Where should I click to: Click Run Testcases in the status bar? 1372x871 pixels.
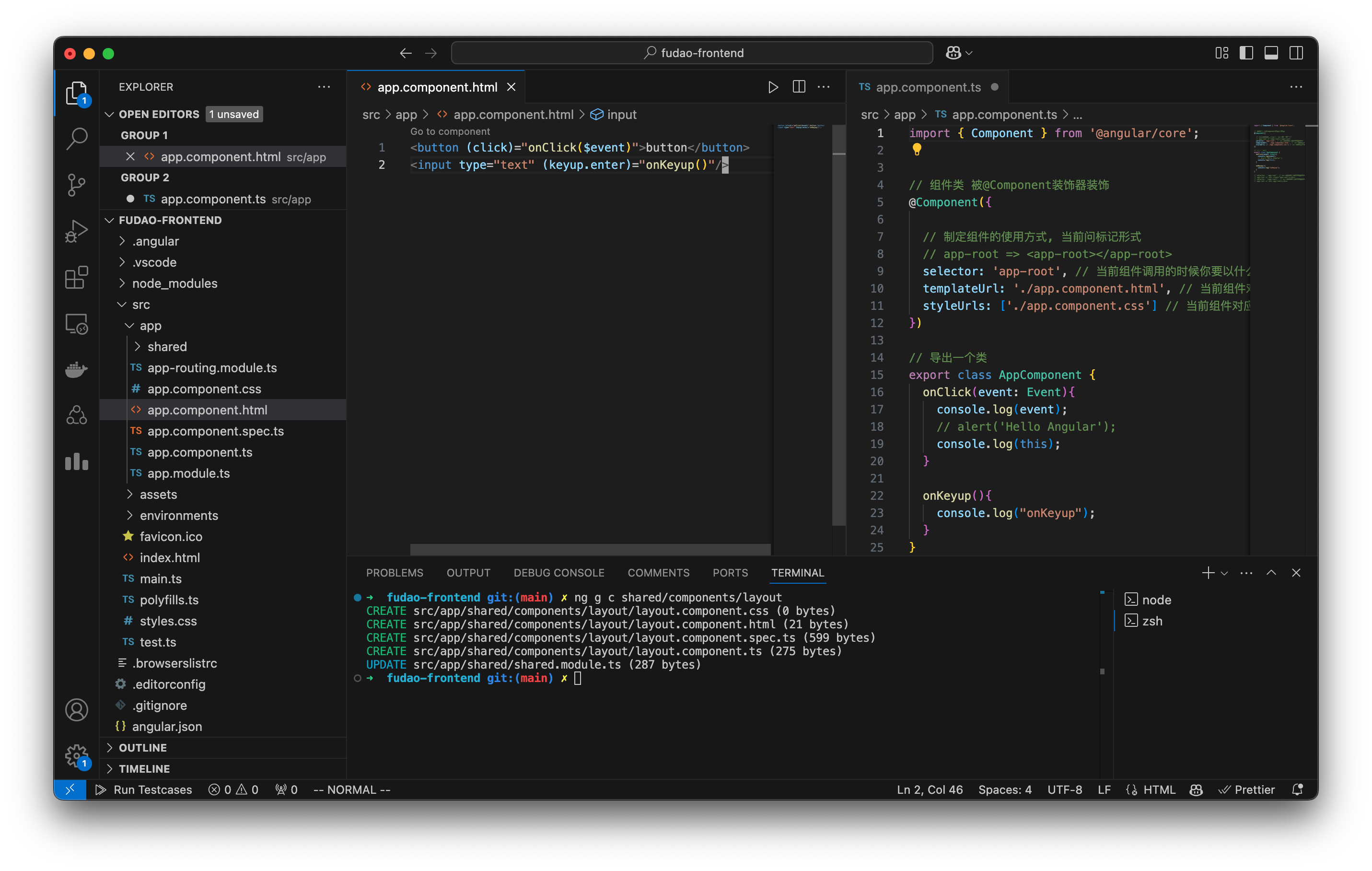coord(144,789)
